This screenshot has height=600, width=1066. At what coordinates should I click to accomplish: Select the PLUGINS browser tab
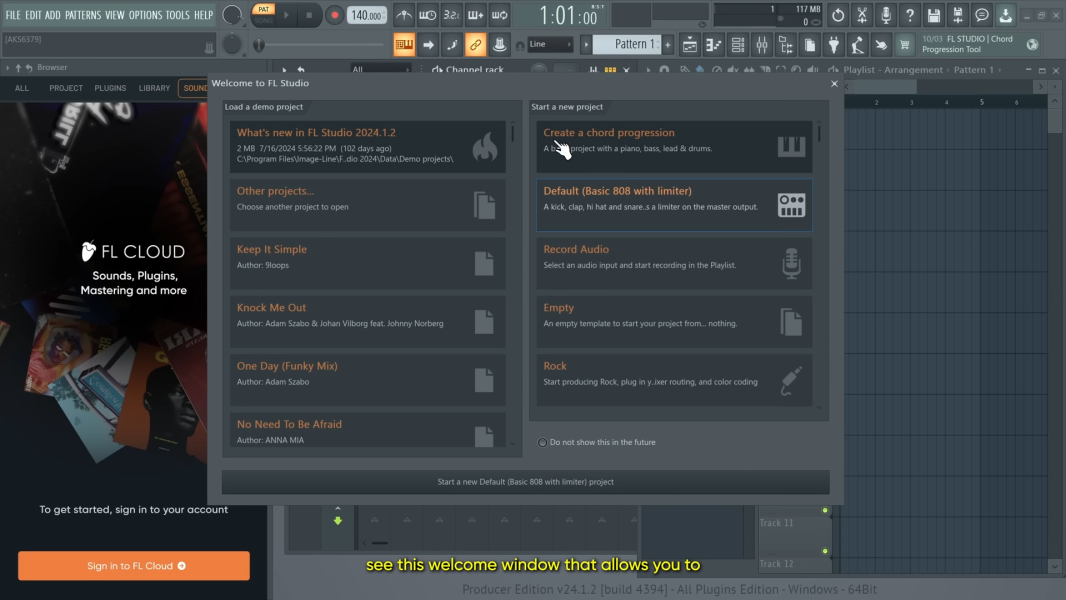[110, 88]
